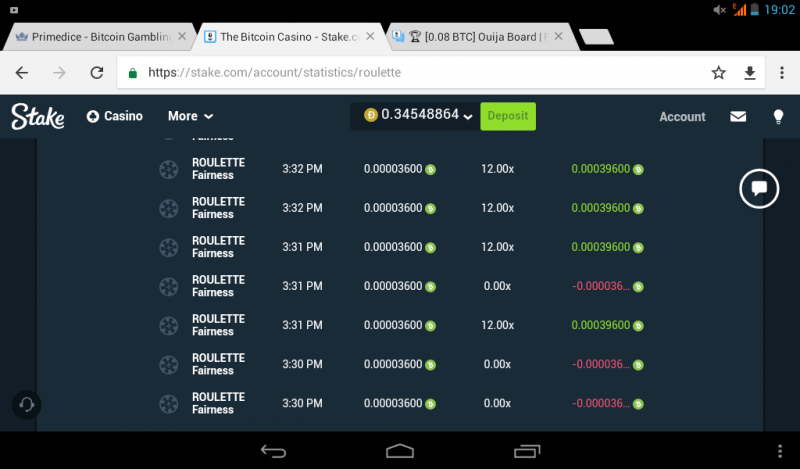The image size is (800, 469).
Task: Tap the battery icon in status bar
Action: click(755, 9)
